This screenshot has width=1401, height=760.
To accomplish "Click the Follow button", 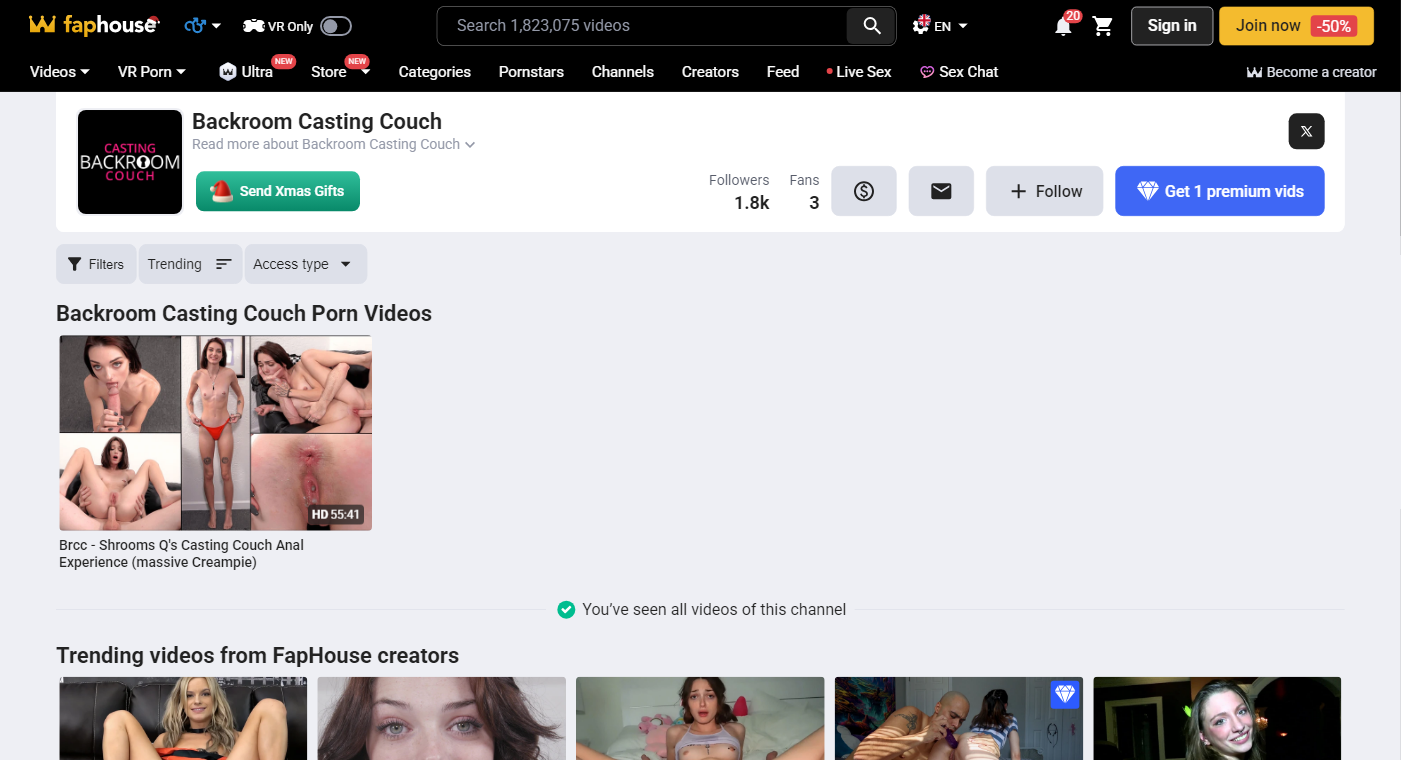I will tap(1044, 191).
